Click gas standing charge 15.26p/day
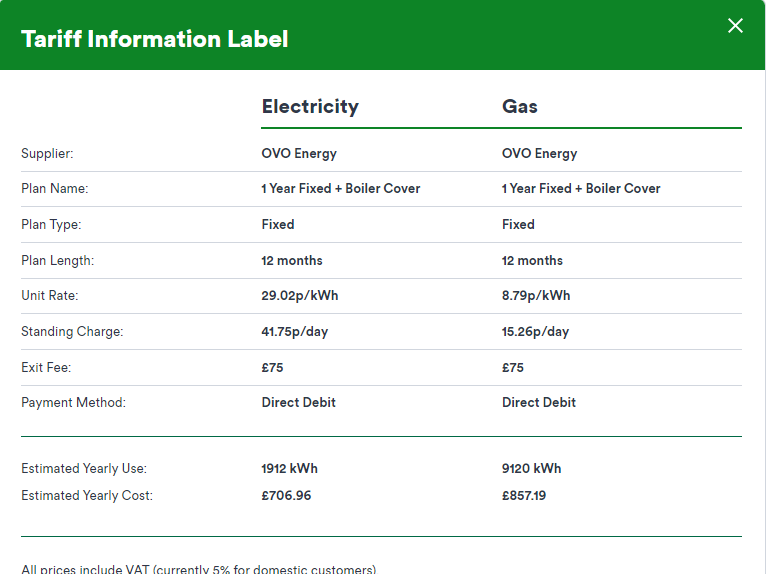This screenshot has width=766, height=574. tap(535, 332)
